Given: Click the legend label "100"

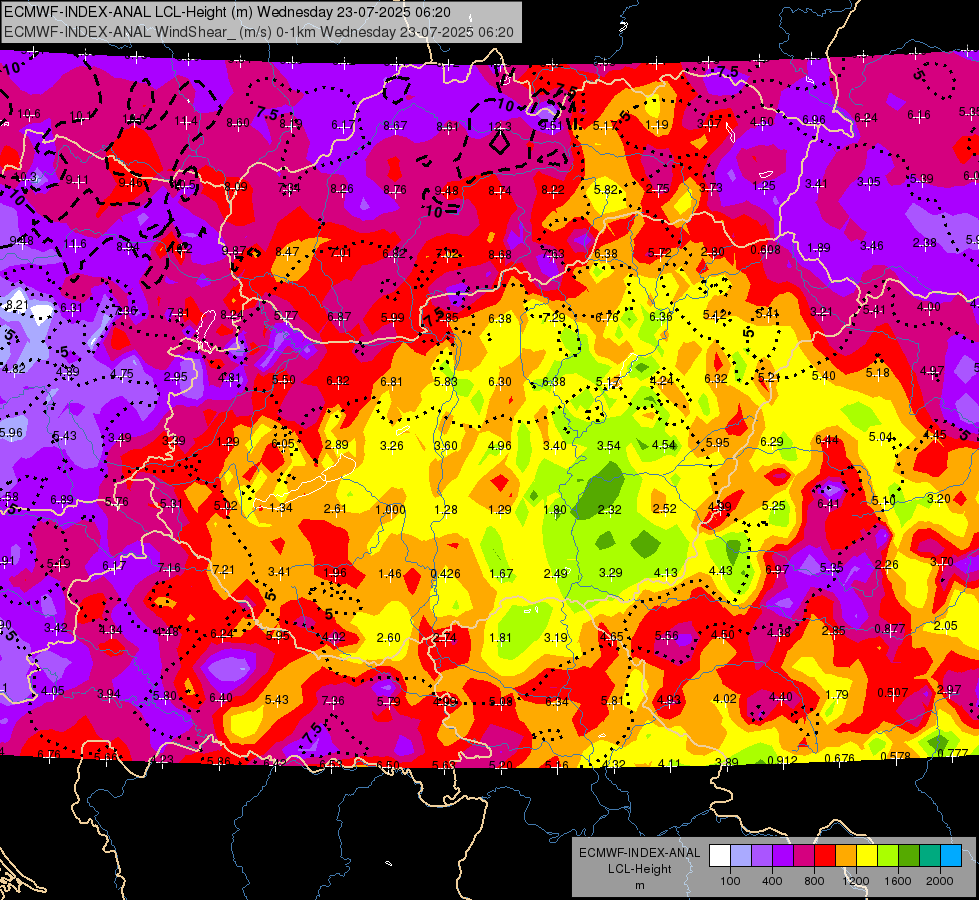Looking at the screenshot, I should pos(730,881).
